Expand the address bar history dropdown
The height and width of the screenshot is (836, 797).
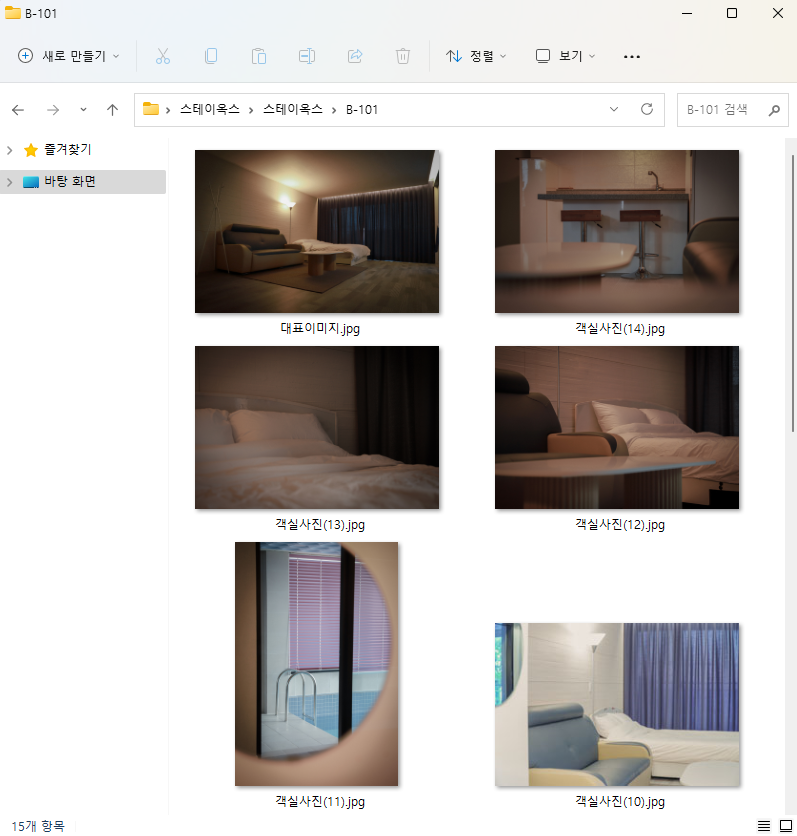(614, 109)
